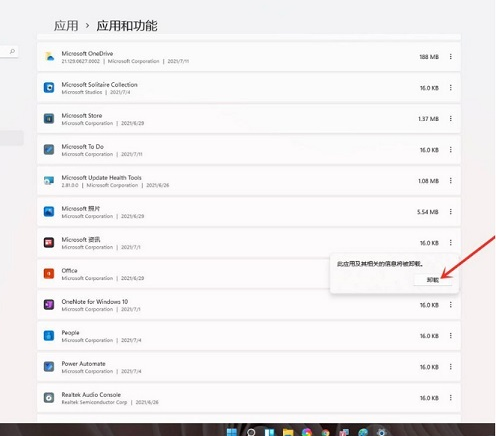This screenshot has width=501, height=436.
Task: Click the 1.37 MB size for Microsoft Store
Action: click(x=428, y=119)
